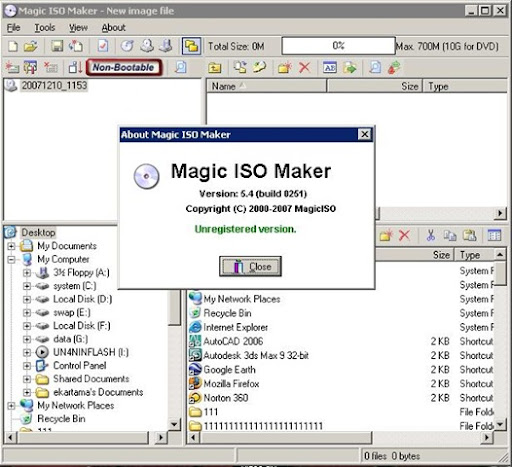Create new folder in upper image toolbar
512x467 pixels.
point(284,68)
